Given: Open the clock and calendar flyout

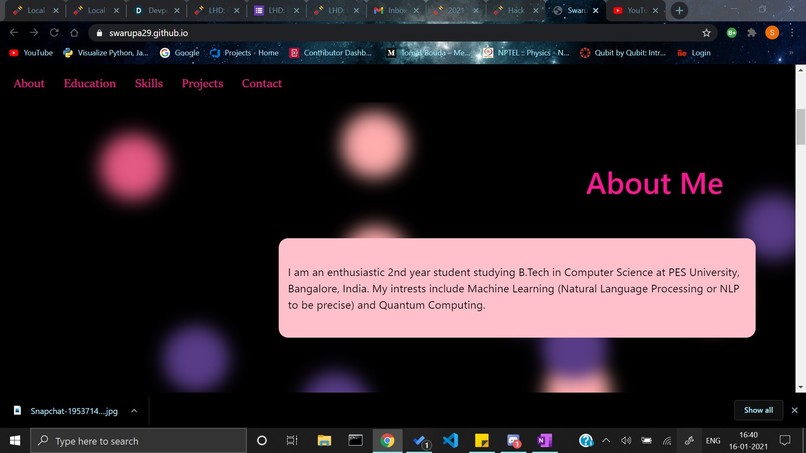Looking at the screenshot, I should pos(748,441).
